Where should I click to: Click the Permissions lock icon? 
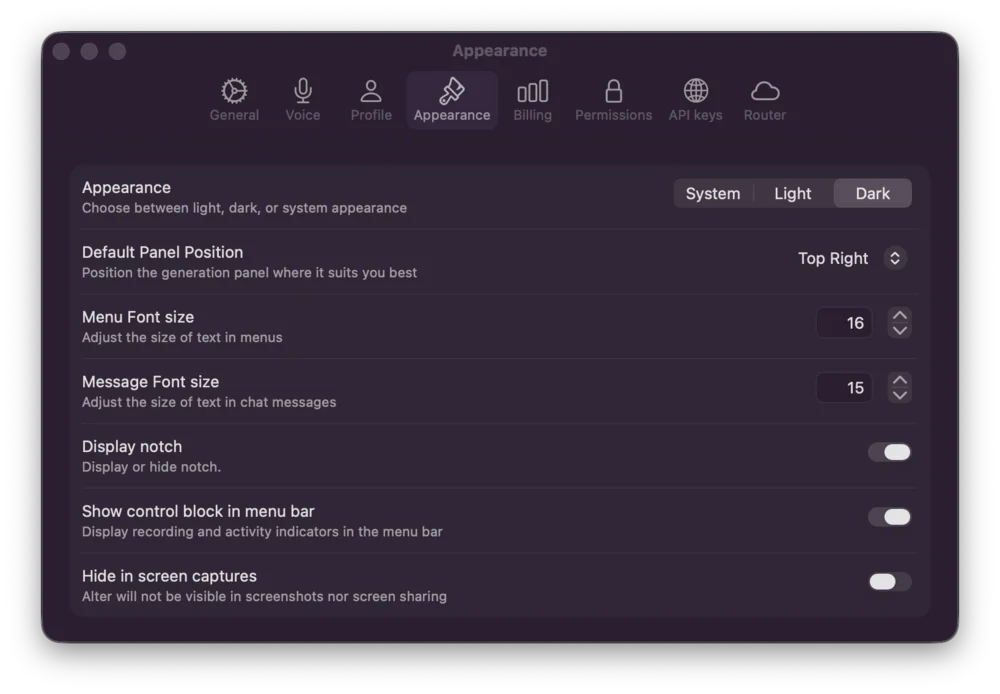[613, 90]
